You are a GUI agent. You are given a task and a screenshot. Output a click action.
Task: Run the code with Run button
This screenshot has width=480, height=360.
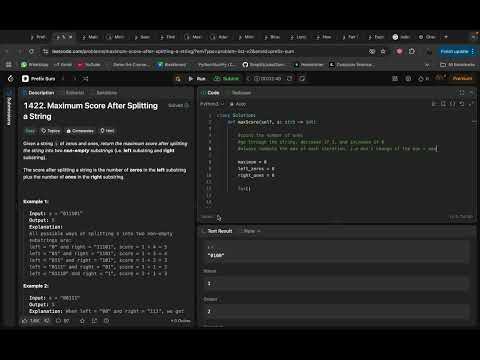pos(197,79)
